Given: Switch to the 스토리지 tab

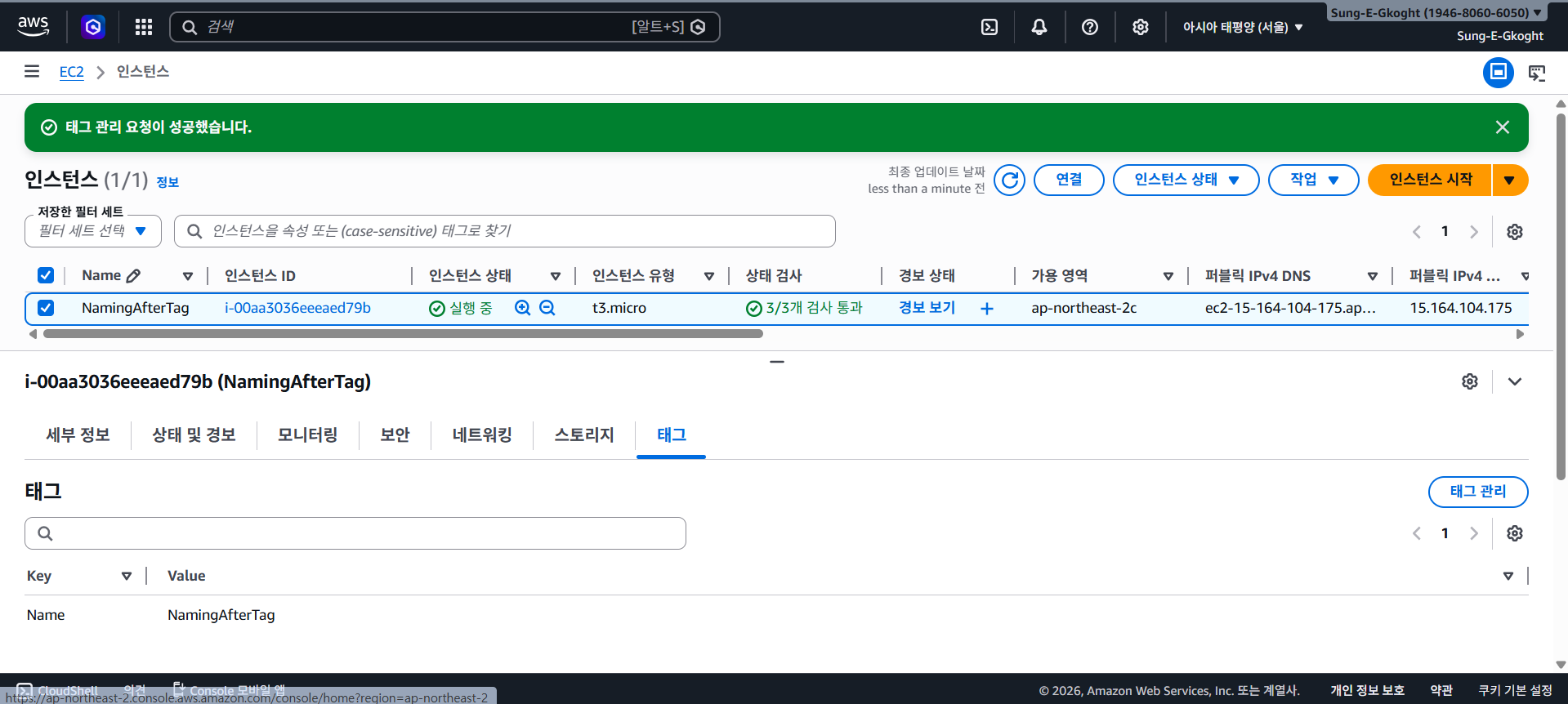Looking at the screenshot, I should 584,434.
